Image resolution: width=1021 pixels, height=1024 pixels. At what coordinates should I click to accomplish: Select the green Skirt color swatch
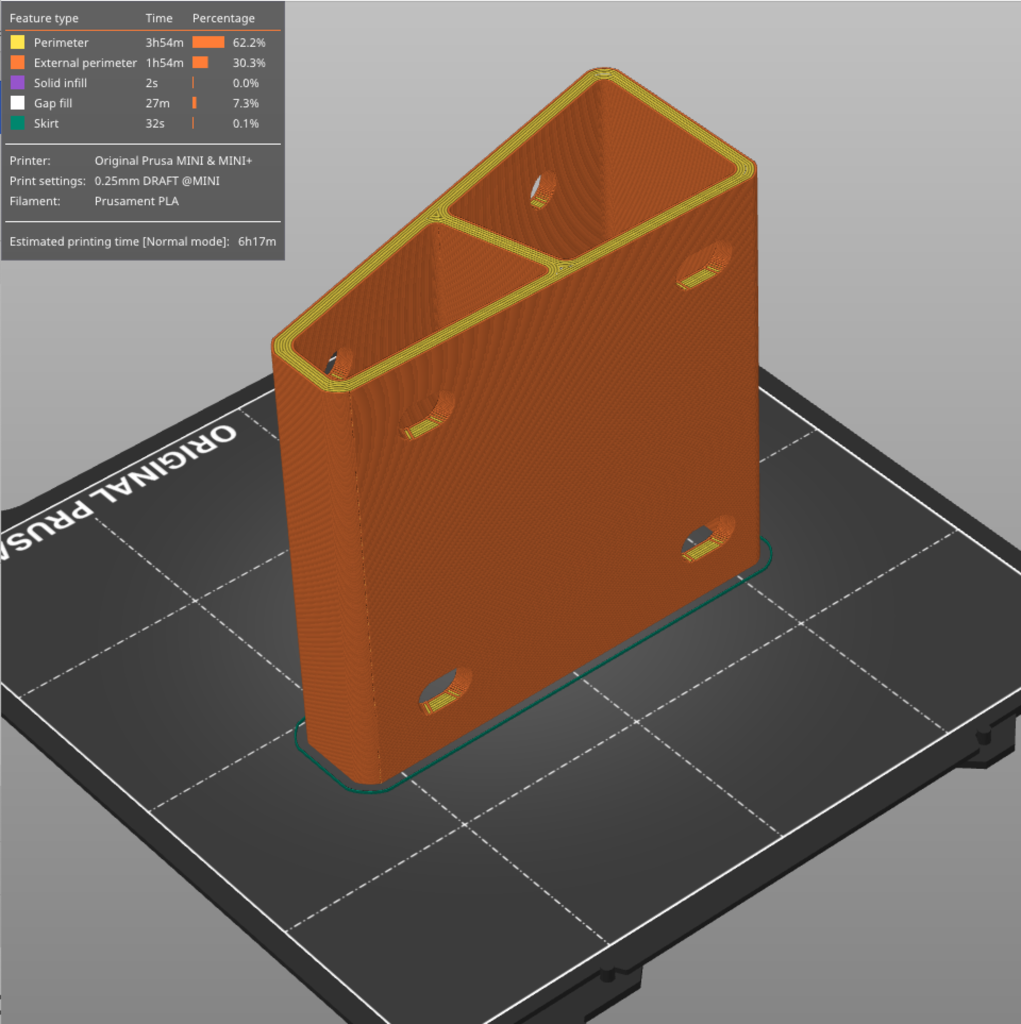(17, 123)
